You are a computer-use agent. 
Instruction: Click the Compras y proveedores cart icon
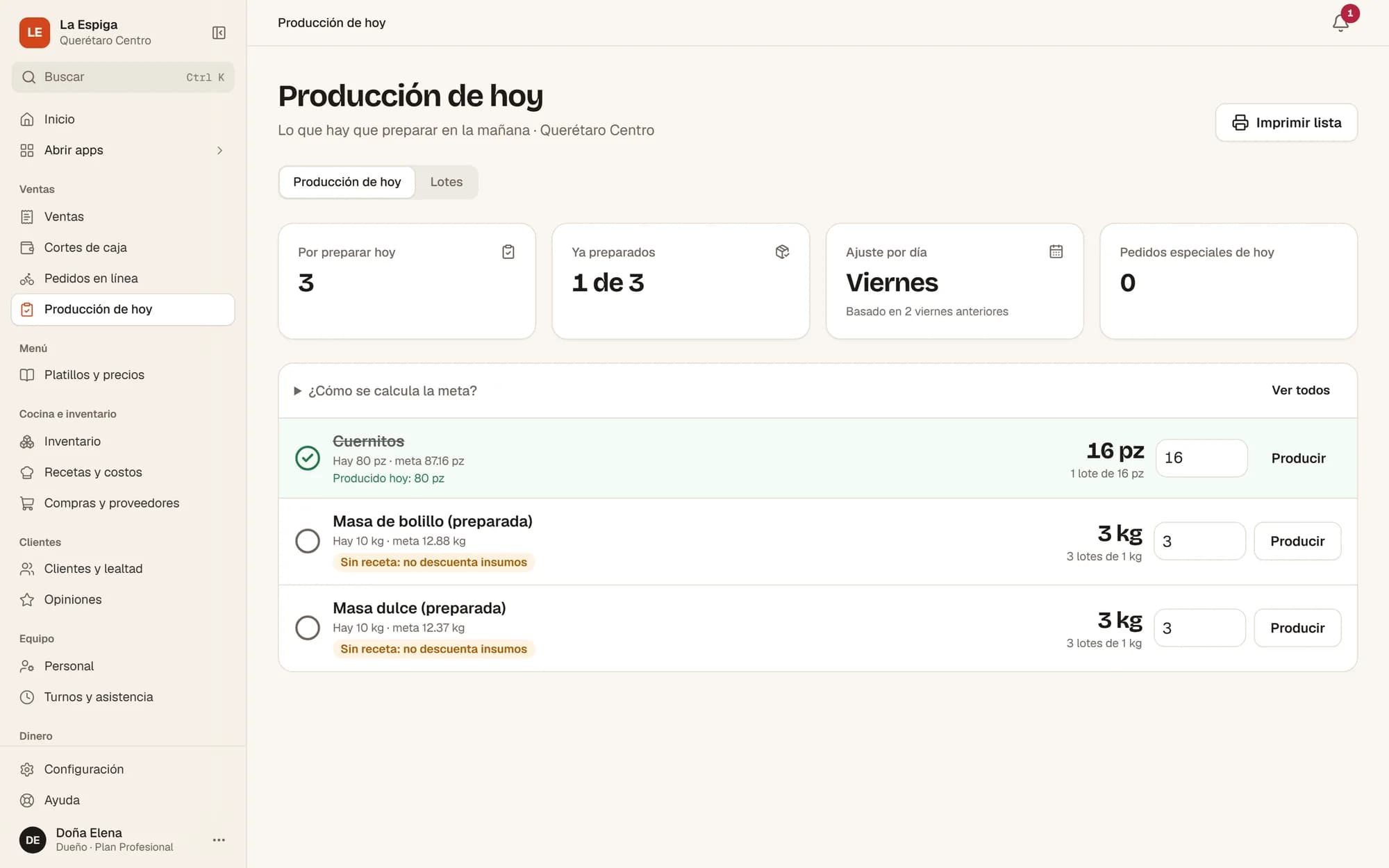[x=27, y=503]
